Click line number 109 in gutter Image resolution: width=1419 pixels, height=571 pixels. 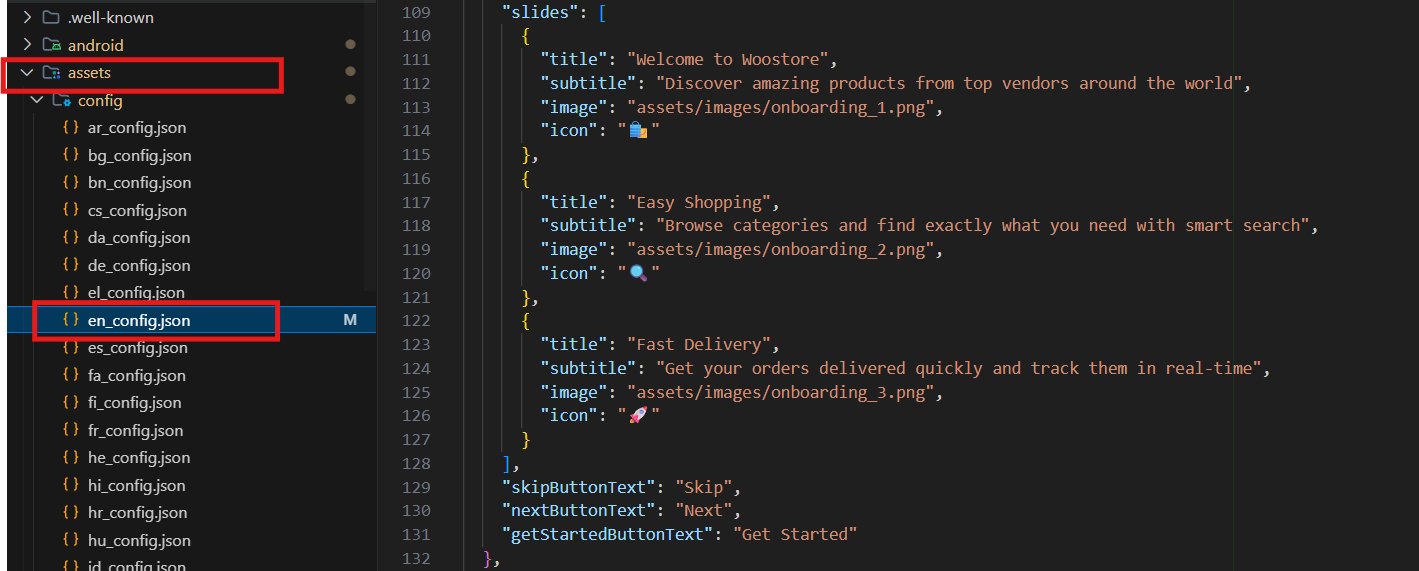tap(416, 12)
